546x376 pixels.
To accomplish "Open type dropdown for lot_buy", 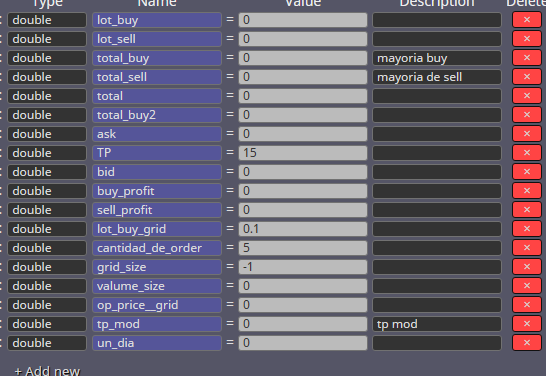I will click(x=47, y=20).
